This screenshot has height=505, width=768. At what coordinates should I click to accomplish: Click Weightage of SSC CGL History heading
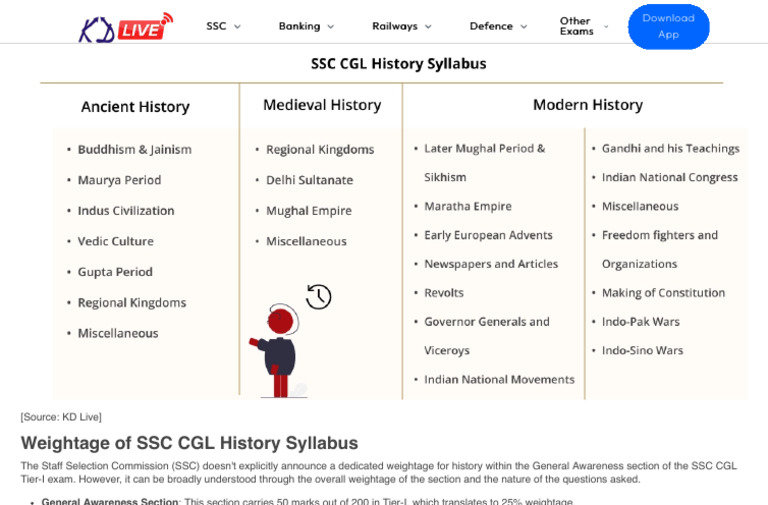pos(190,443)
